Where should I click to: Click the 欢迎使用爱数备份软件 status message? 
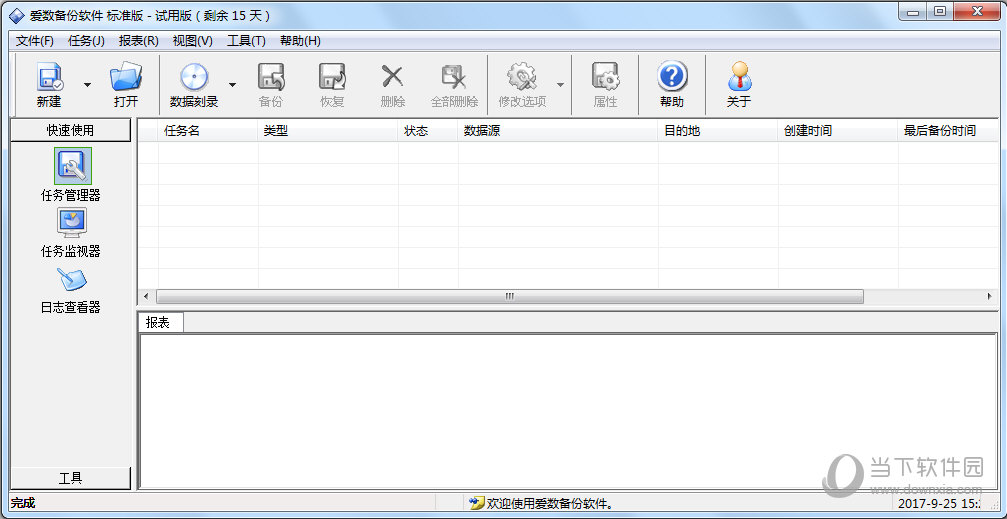pyautogui.click(x=550, y=504)
